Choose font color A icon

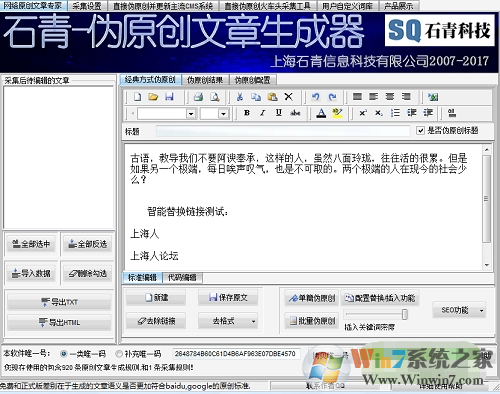pos(321,113)
